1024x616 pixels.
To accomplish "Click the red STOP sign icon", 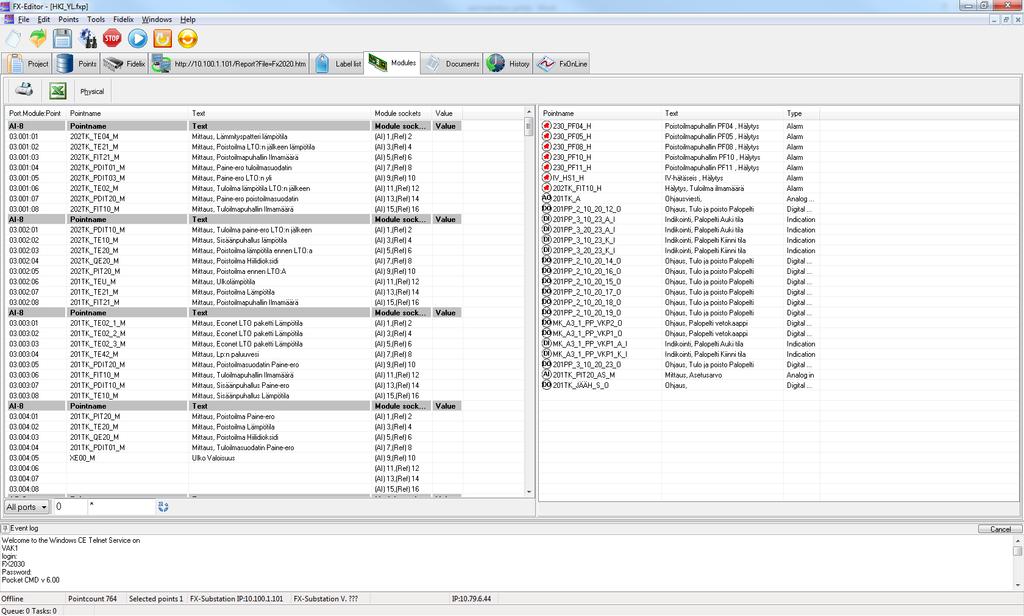I will click(112, 39).
